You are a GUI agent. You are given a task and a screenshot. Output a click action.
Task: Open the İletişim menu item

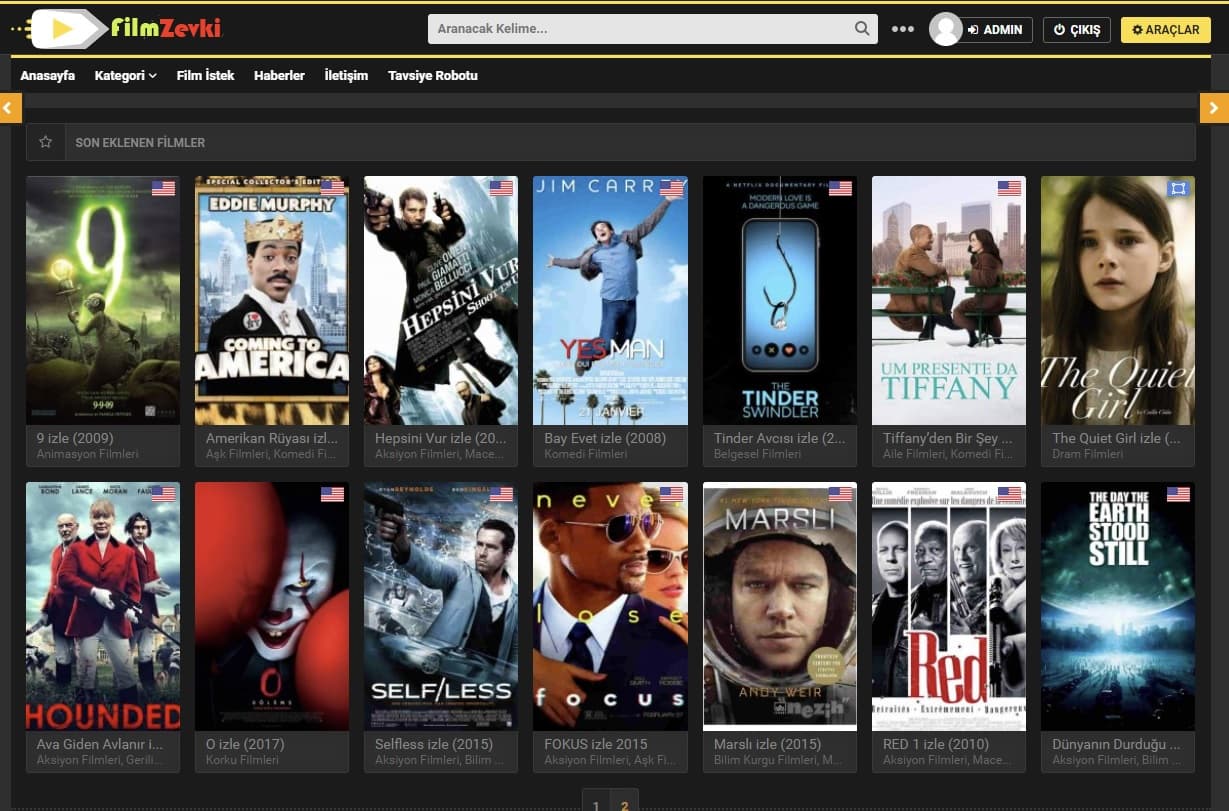(x=346, y=76)
